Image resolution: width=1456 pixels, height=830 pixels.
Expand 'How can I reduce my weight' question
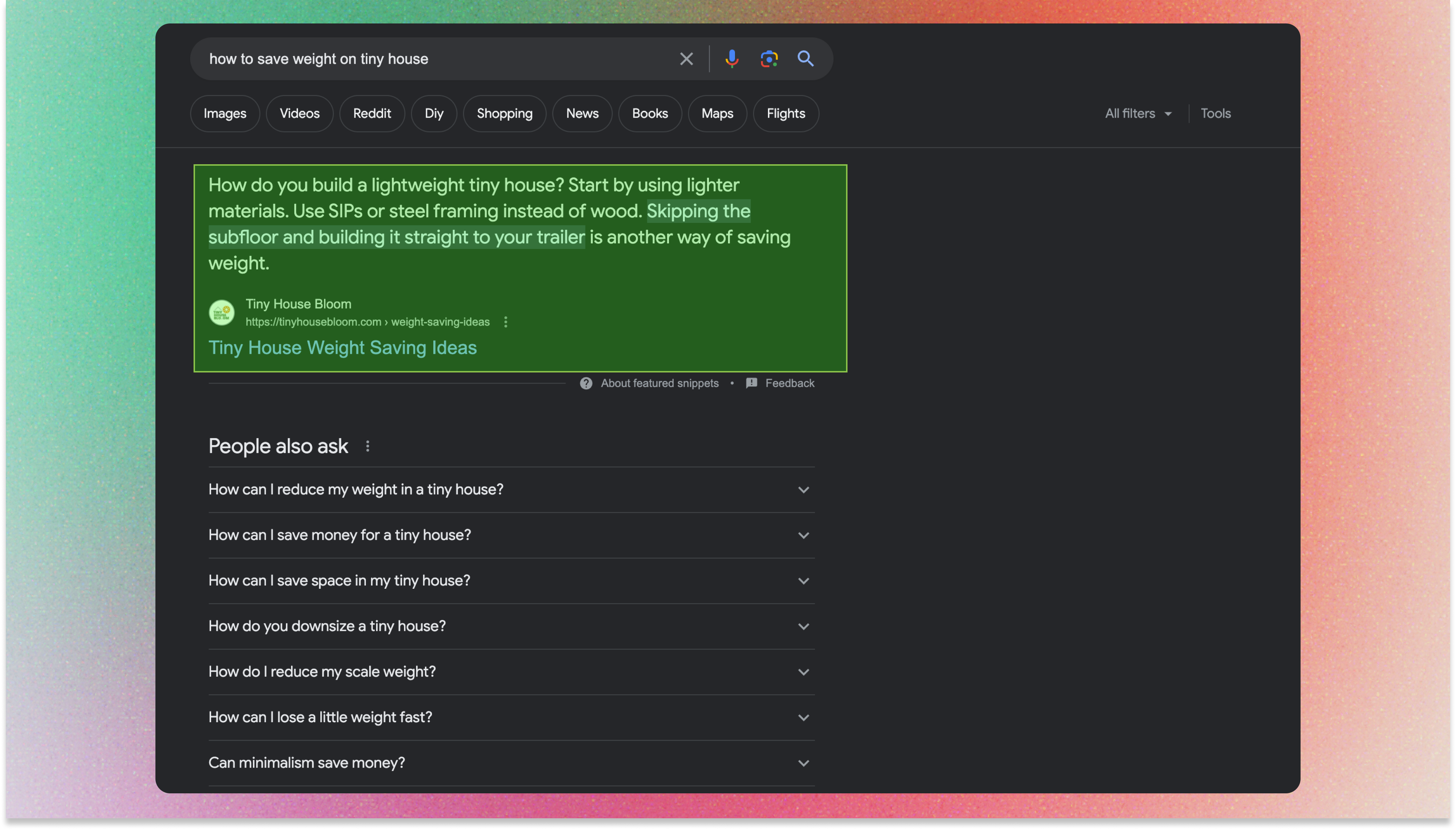[x=803, y=490]
